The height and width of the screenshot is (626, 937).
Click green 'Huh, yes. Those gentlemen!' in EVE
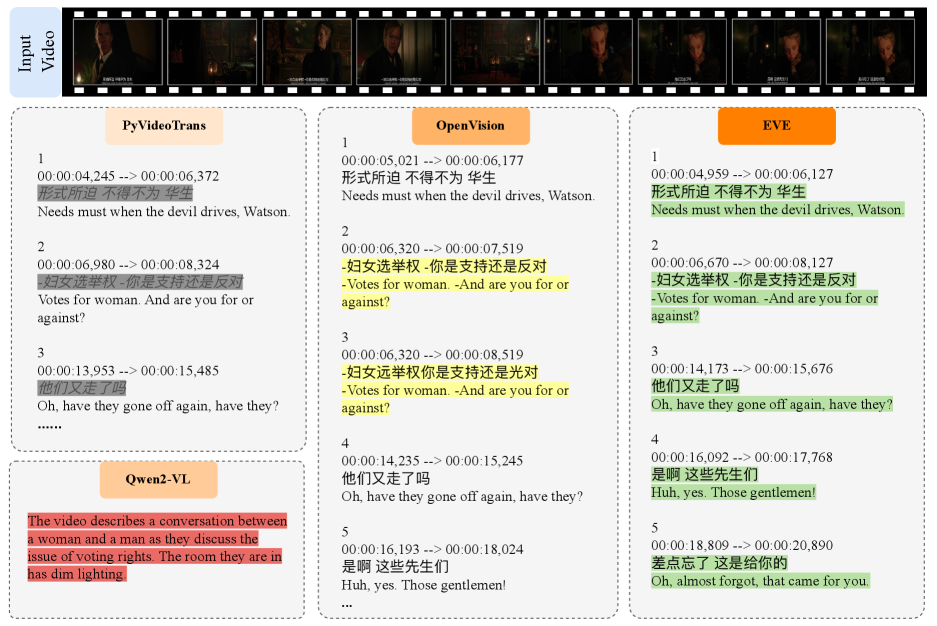[x=733, y=493]
